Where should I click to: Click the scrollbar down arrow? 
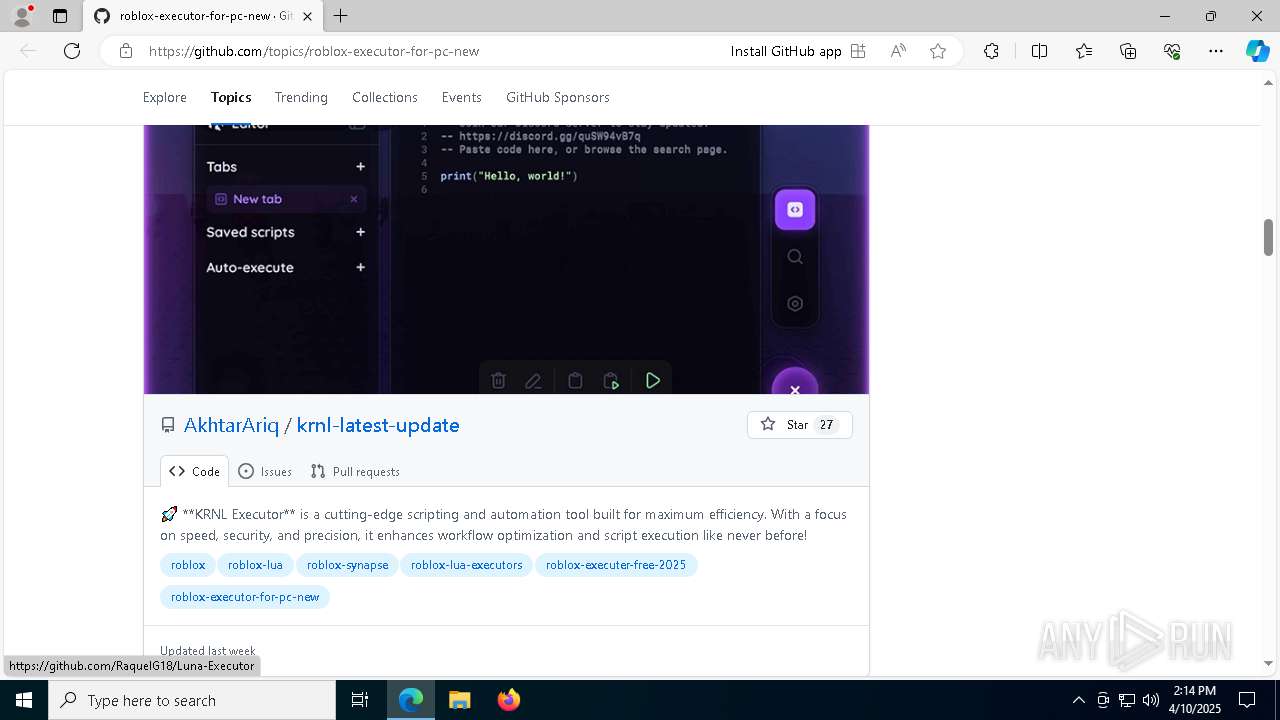[x=1268, y=663]
